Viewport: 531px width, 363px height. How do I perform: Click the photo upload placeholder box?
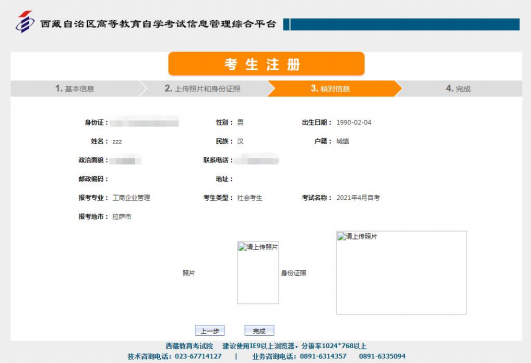pos(258,273)
